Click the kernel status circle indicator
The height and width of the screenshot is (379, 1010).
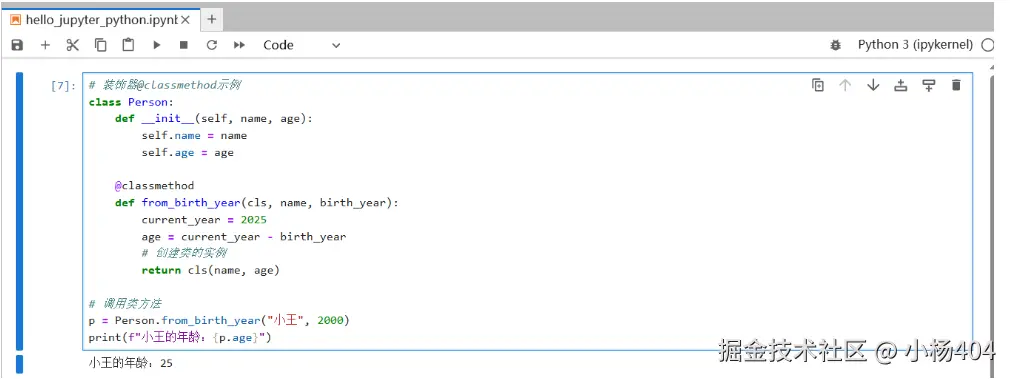(x=987, y=45)
